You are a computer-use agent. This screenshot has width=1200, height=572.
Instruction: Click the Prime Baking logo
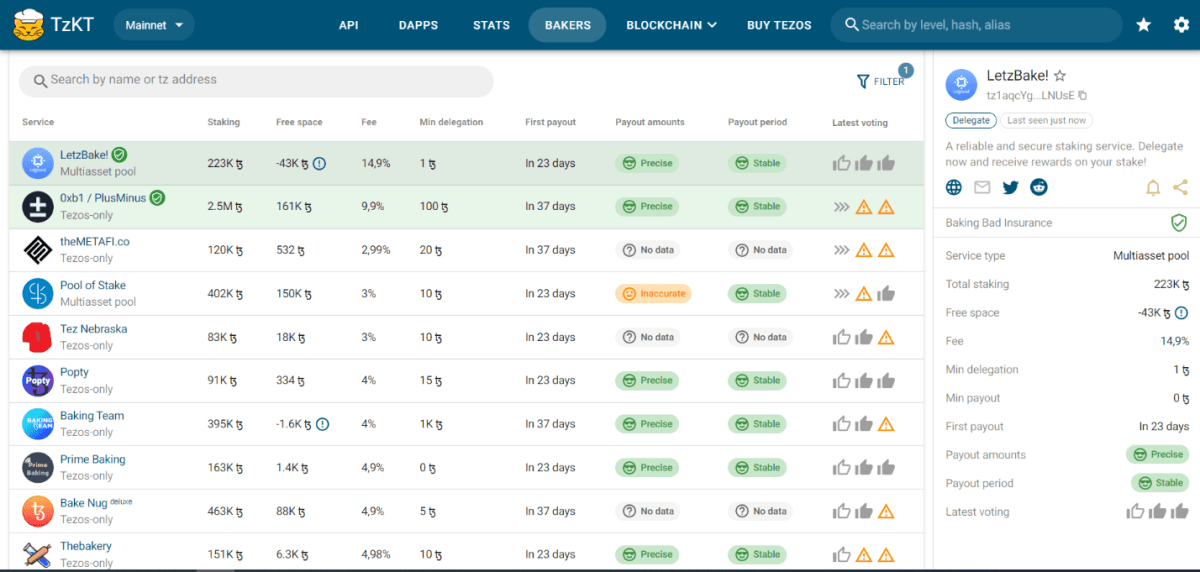click(x=38, y=467)
